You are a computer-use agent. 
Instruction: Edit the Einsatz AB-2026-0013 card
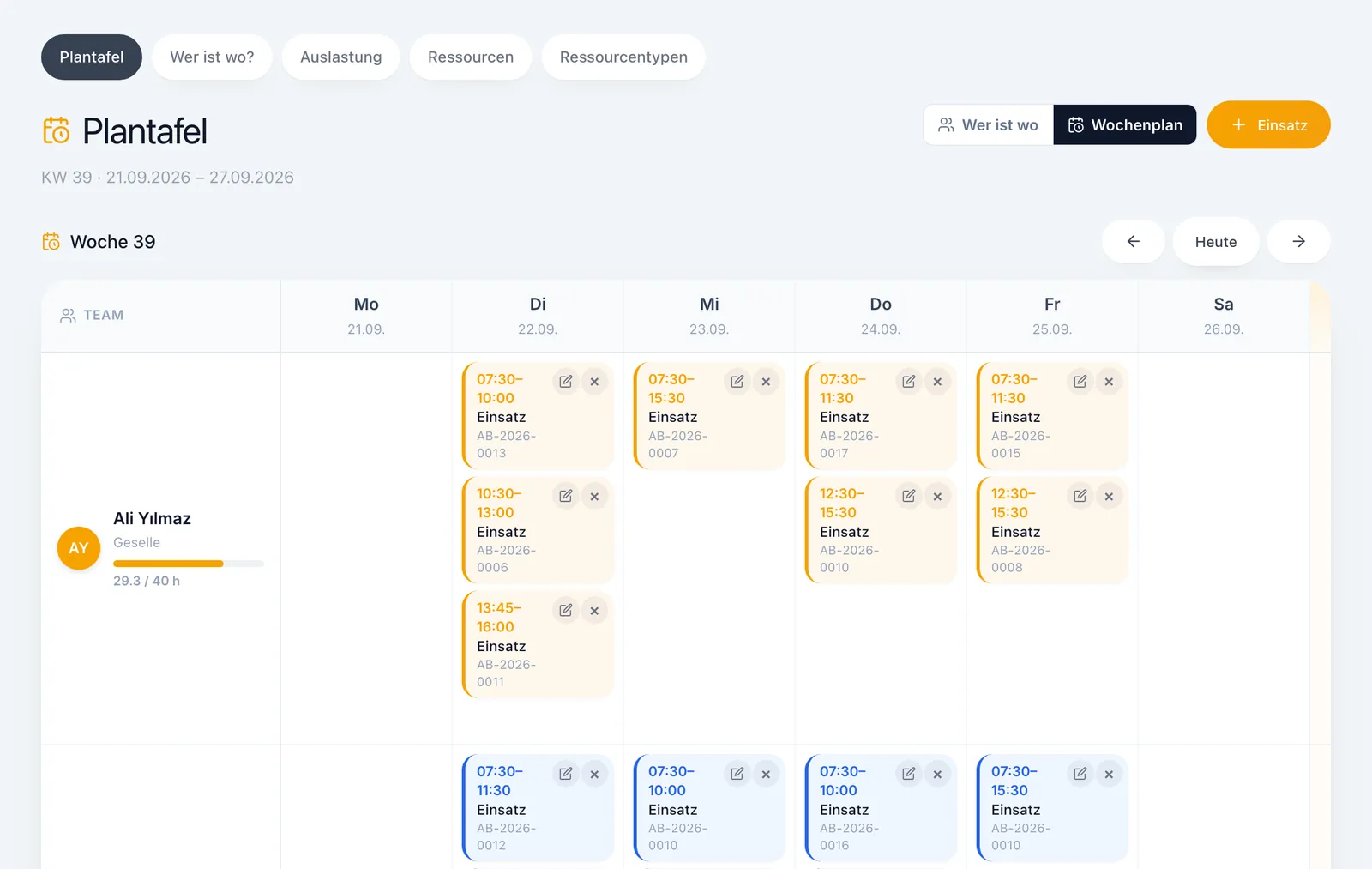tap(566, 382)
